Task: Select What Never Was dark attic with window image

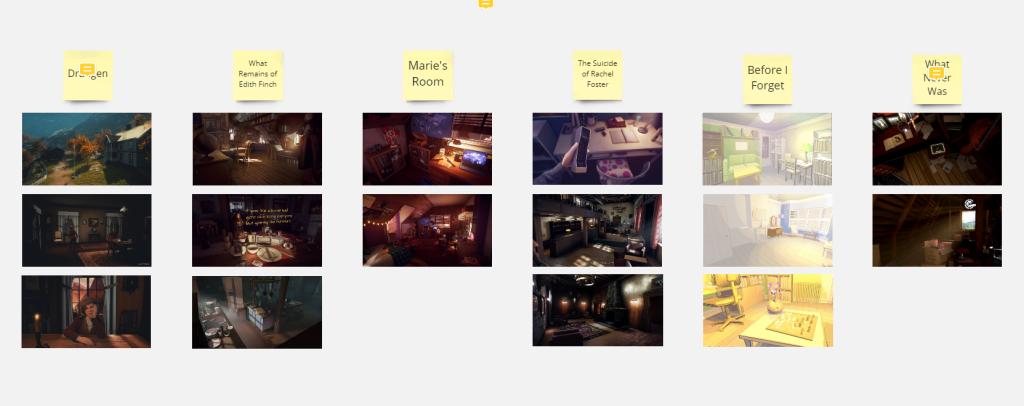Action: tap(937, 230)
